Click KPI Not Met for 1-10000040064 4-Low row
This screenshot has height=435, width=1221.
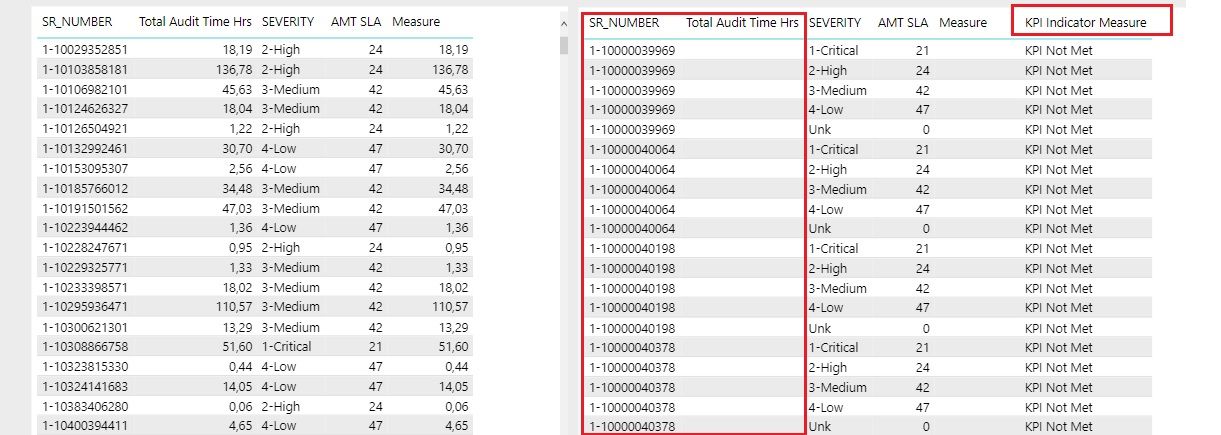tap(1059, 209)
